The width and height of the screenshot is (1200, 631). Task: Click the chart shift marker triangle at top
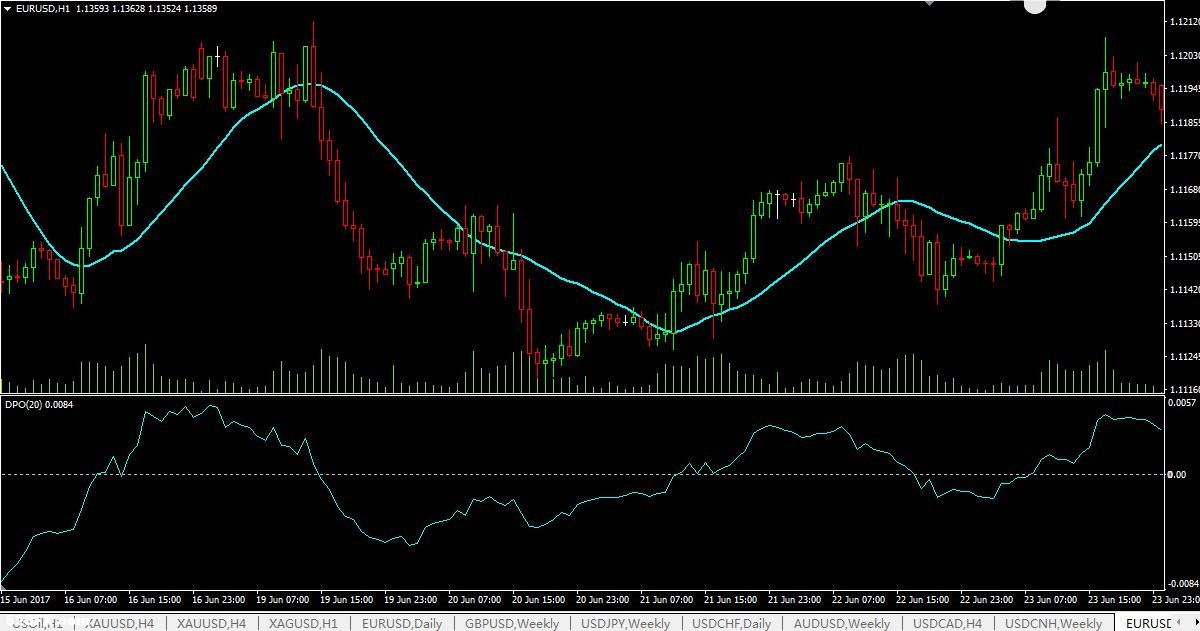coord(932,3)
